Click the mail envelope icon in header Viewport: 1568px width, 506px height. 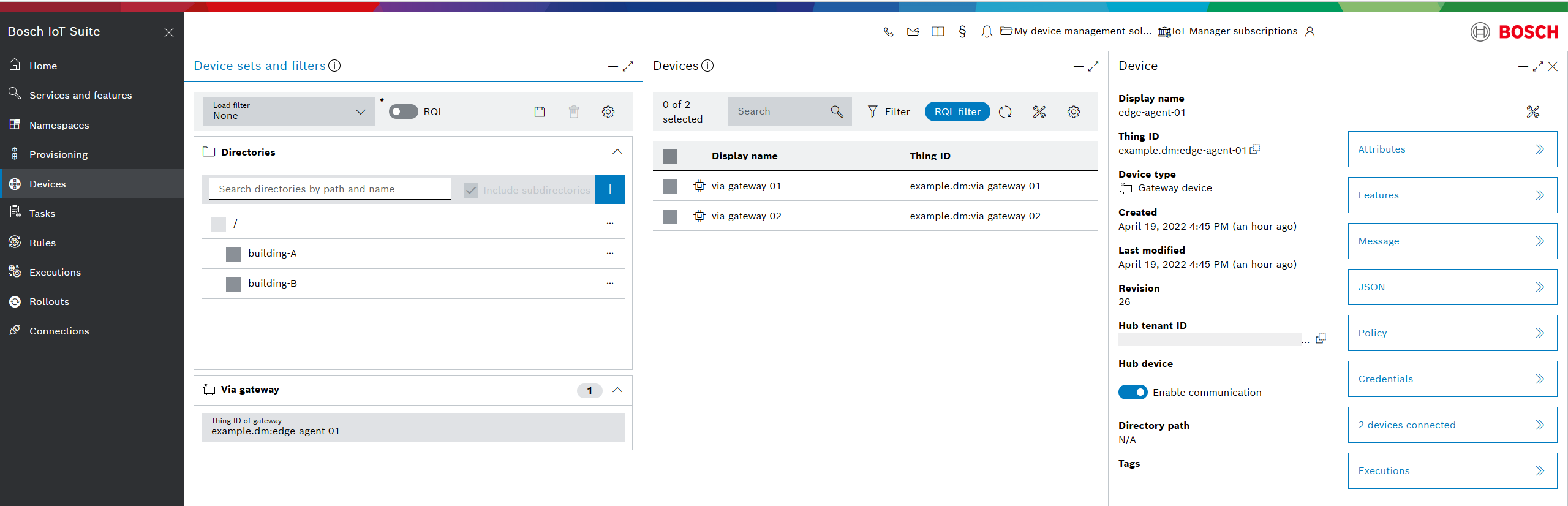pos(913,32)
